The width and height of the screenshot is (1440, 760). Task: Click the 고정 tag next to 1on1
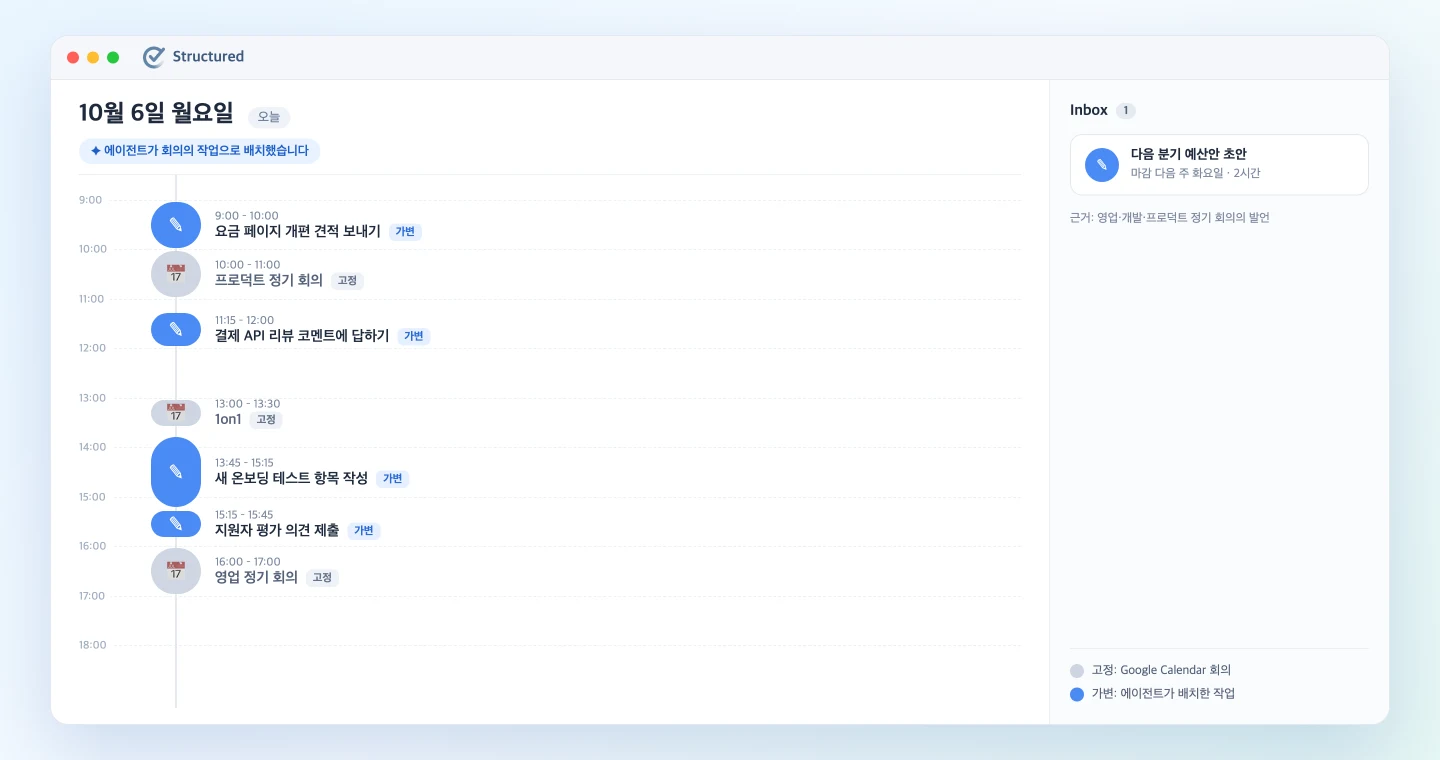(x=266, y=420)
